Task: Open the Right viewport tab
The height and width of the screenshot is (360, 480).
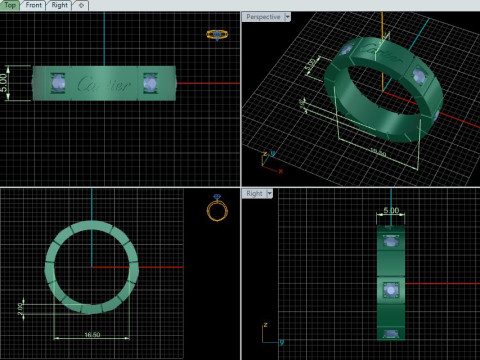Action: [59, 5]
